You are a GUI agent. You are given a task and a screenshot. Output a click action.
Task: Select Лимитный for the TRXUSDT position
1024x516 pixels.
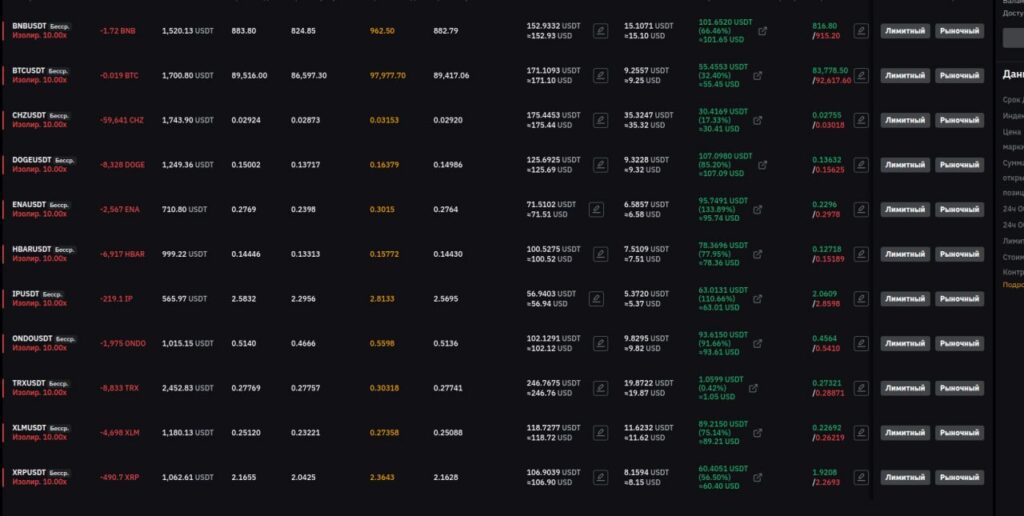coord(904,388)
